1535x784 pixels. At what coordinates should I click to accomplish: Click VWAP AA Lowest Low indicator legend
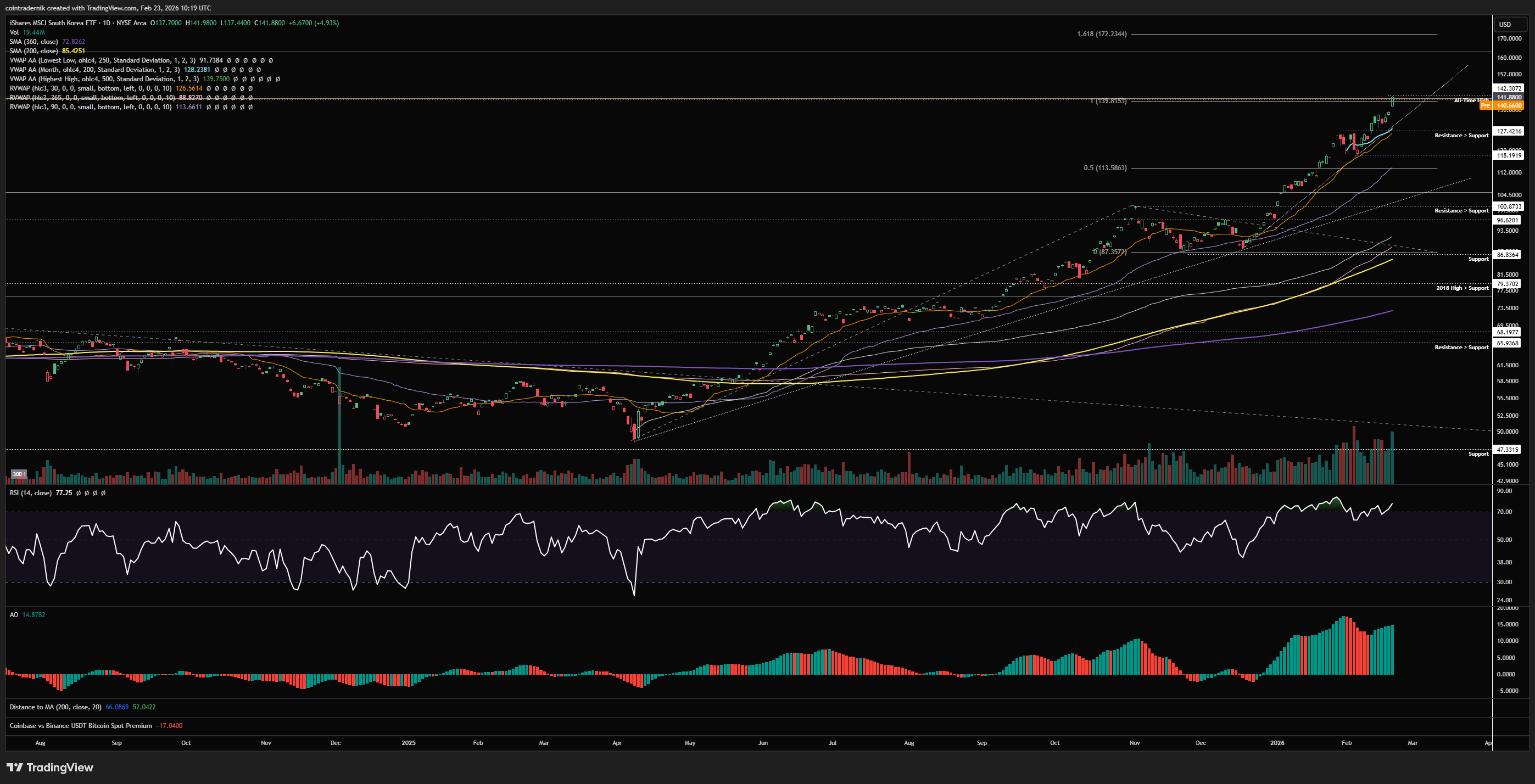tap(101, 60)
